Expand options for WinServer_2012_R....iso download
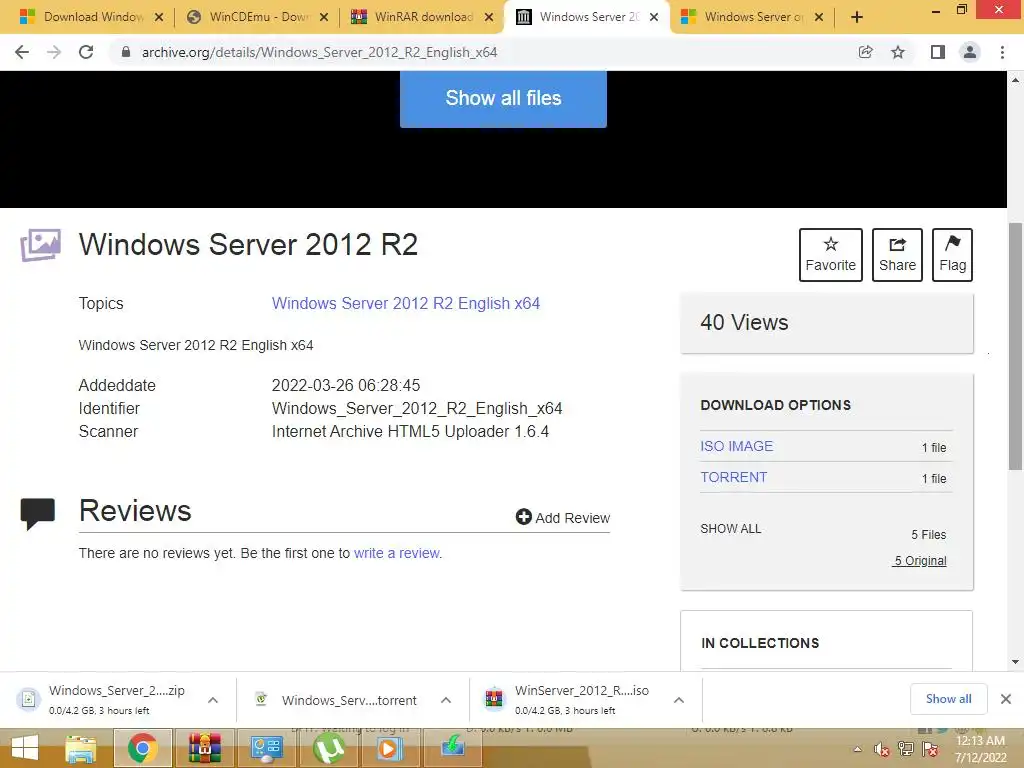The height and width of the screenshot is (768, 1024). [x=679, y=700]
